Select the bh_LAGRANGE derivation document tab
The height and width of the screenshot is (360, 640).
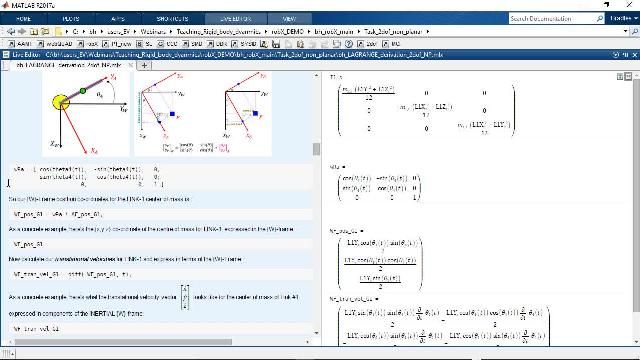coord(68,65)
